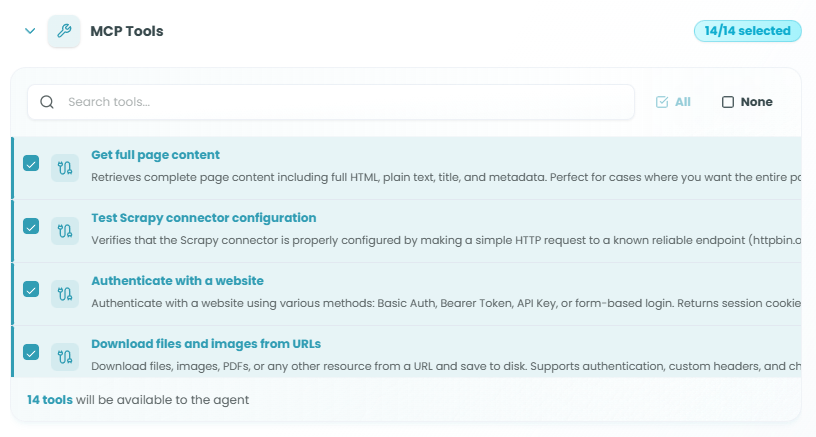Click the connector icon beside Test Scrapy connector configuration
This screenshot has height=437, width=816.
click(65, 231)
